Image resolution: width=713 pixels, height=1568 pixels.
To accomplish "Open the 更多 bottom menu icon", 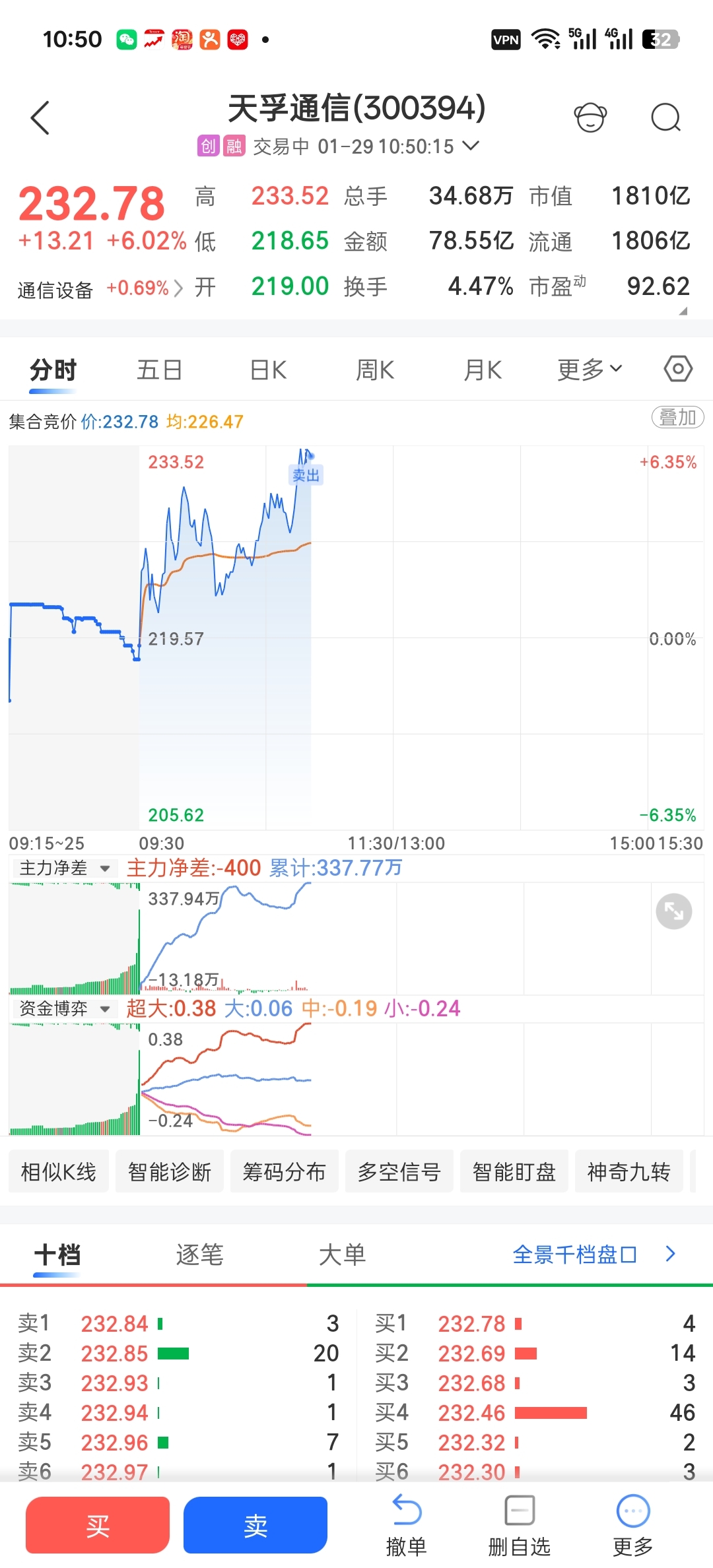I will [633, 1525].
